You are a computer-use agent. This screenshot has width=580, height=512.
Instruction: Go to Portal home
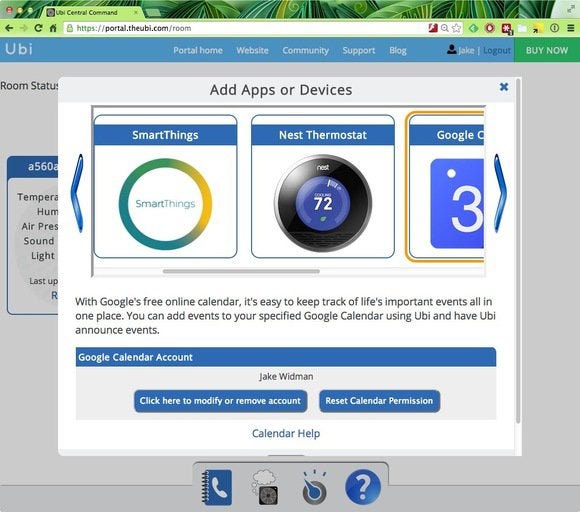coord(198,50)
